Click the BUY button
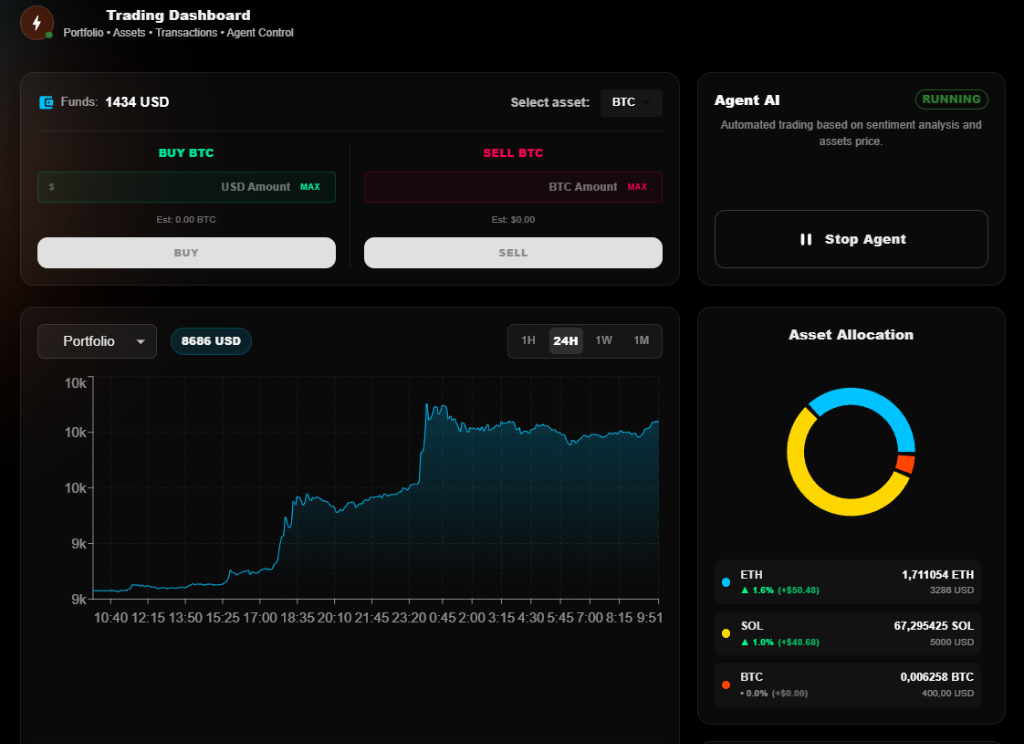Viewport: 1024px width, 744px height. (x=186, y=253)
